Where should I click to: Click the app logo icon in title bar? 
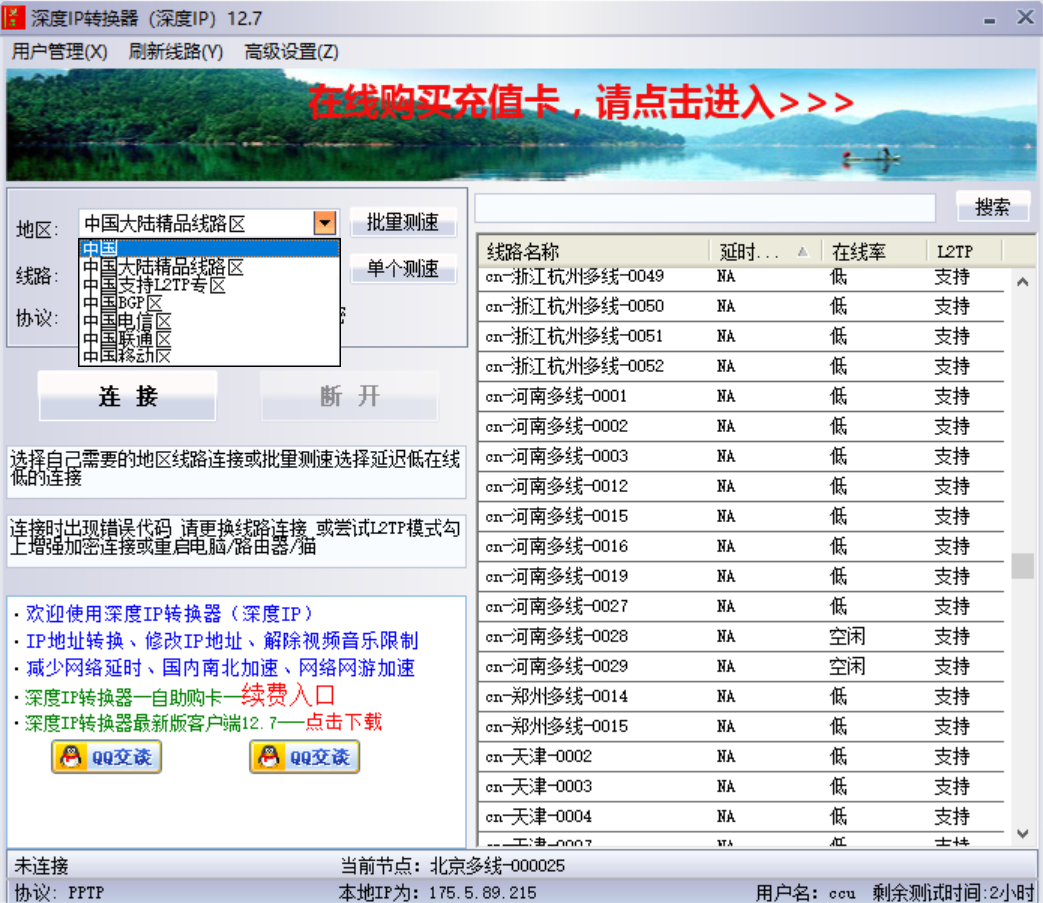[x=13, y=17]
